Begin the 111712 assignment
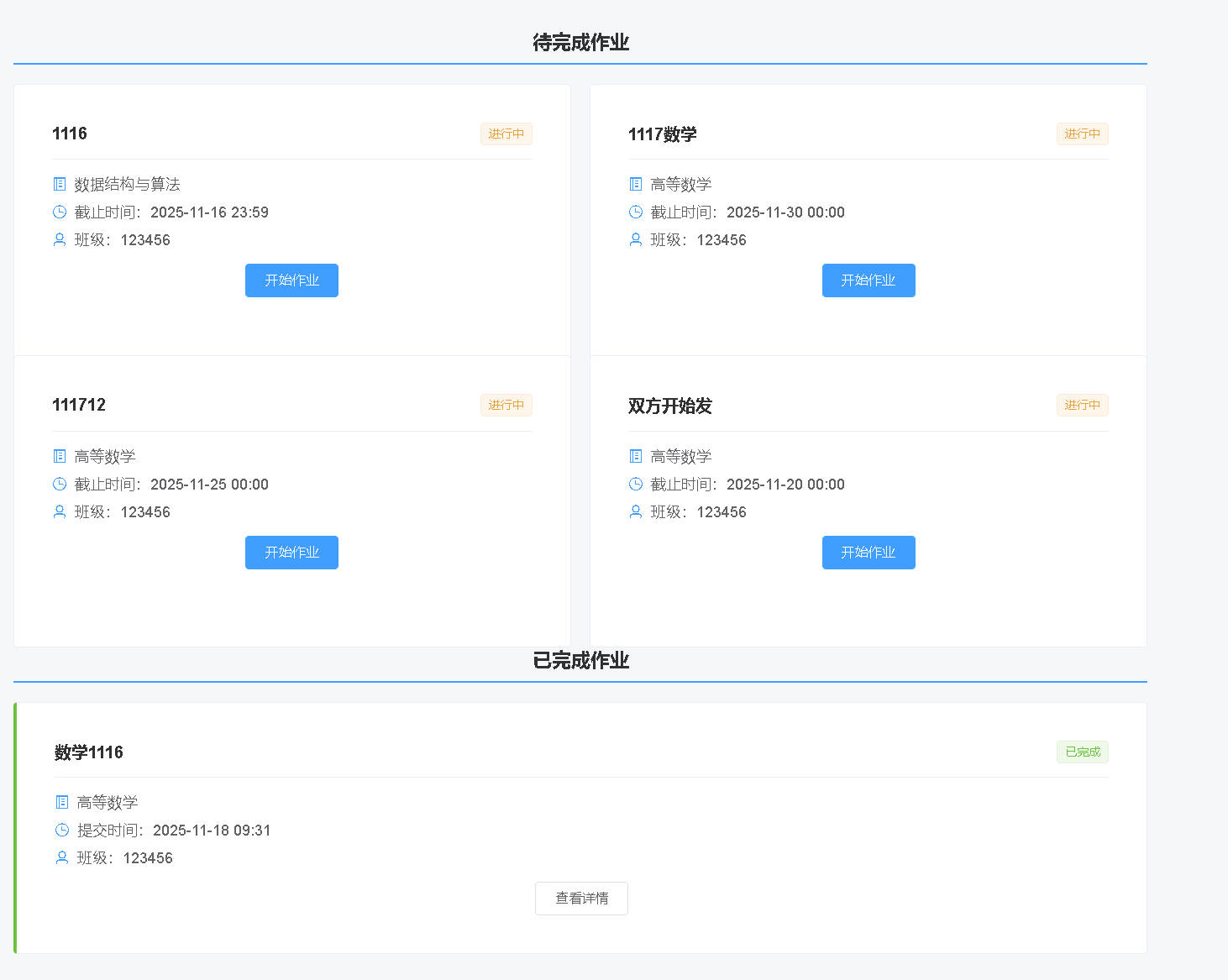 pyautogui.click(x=291, y=553)
